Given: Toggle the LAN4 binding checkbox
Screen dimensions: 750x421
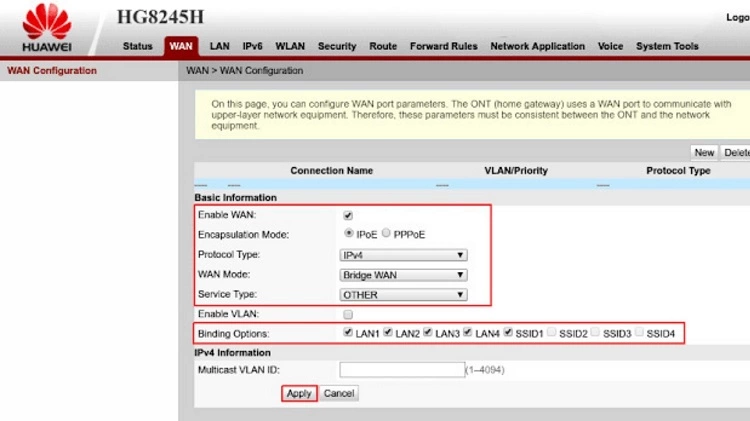Looking at the screenshot, I should (468, 332).
